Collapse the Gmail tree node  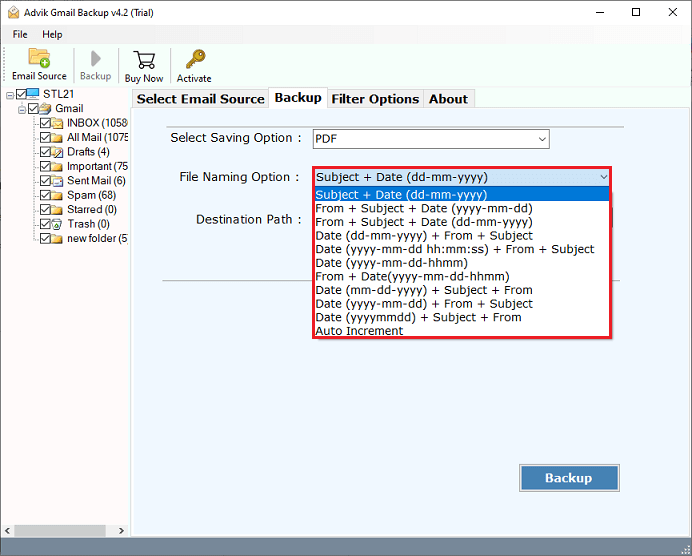click(22, 109)
